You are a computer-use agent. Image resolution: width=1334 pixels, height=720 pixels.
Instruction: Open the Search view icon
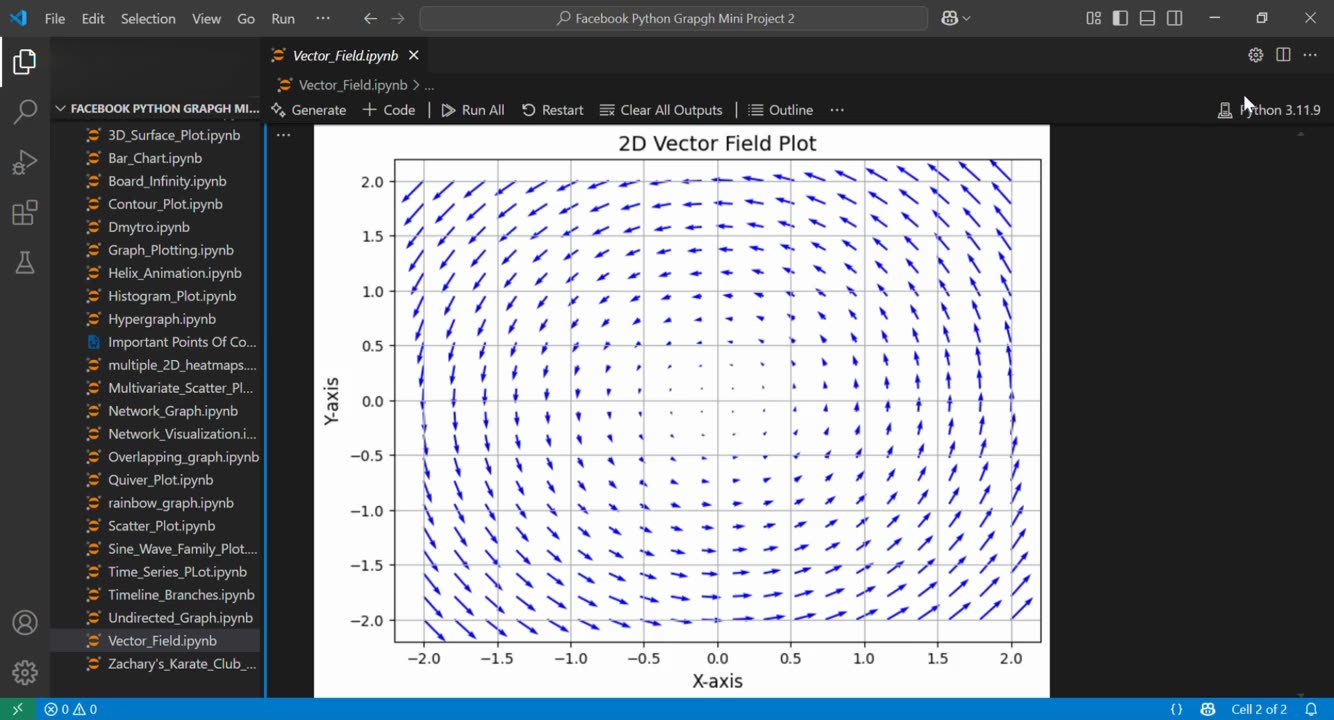[25, 111]
